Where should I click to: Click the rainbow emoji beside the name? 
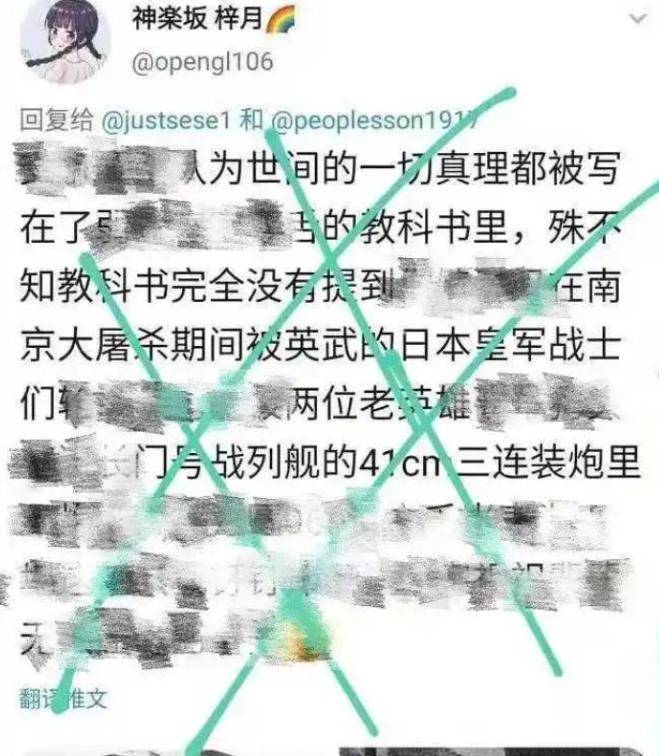(281, 21)
